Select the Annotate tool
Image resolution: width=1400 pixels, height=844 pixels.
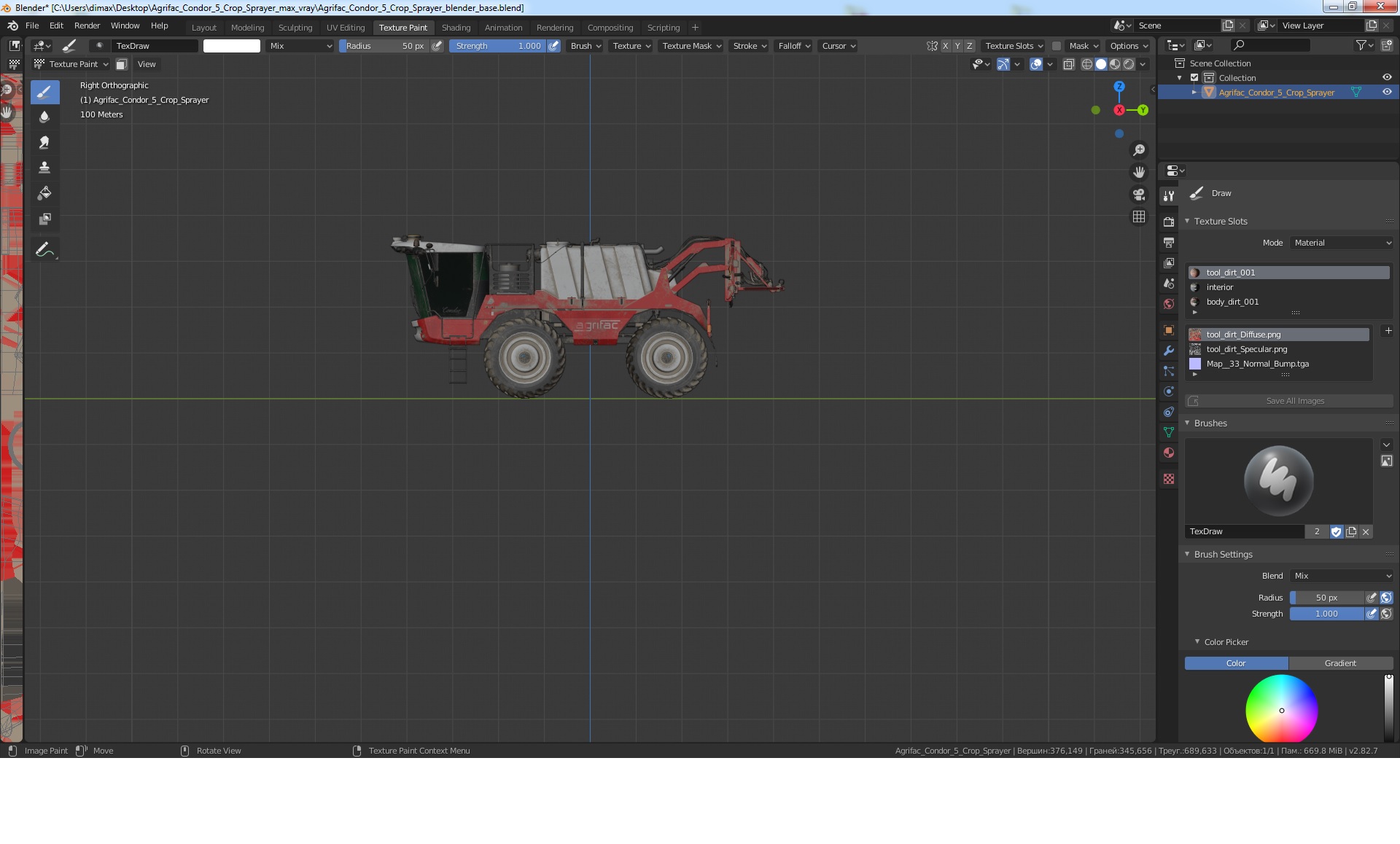tap(44, 249)
